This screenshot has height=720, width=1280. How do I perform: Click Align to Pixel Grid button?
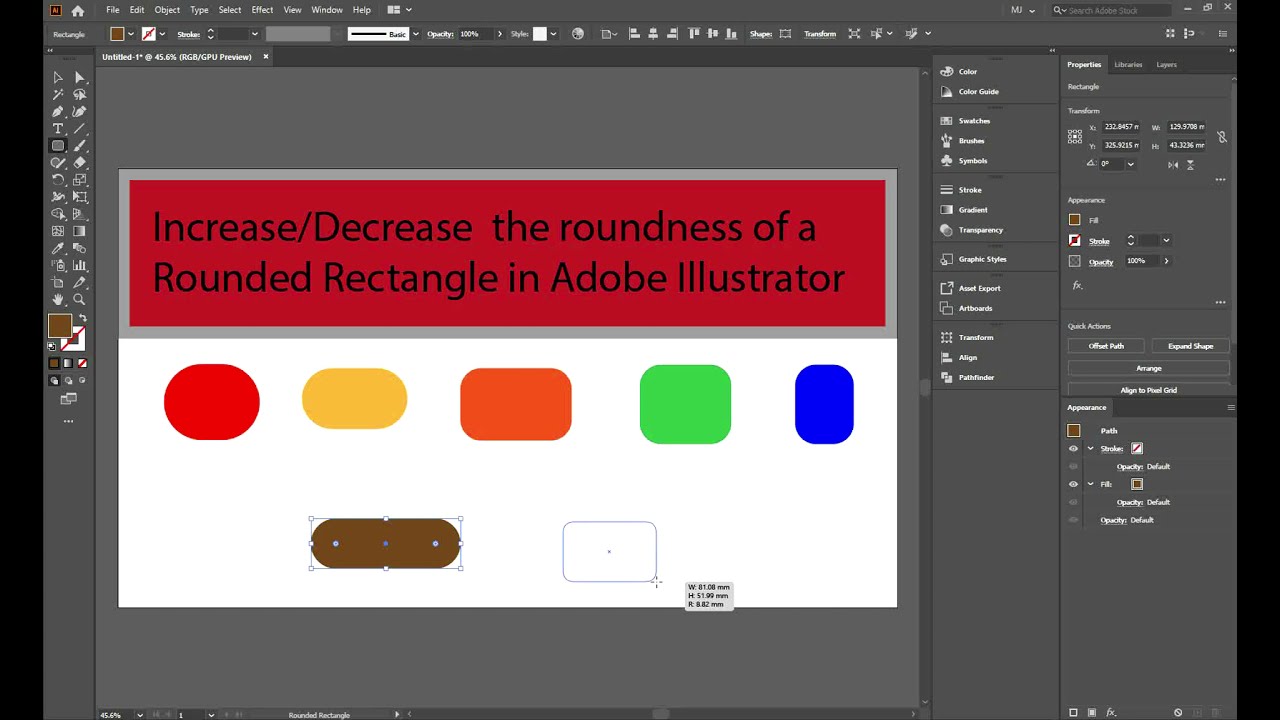(1148, 390)
